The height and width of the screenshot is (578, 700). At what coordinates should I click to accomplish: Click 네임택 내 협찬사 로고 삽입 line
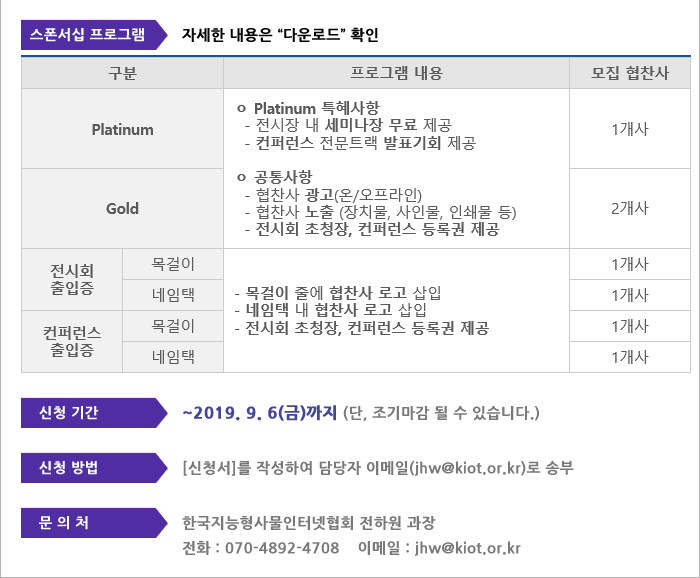coord(331,310)
